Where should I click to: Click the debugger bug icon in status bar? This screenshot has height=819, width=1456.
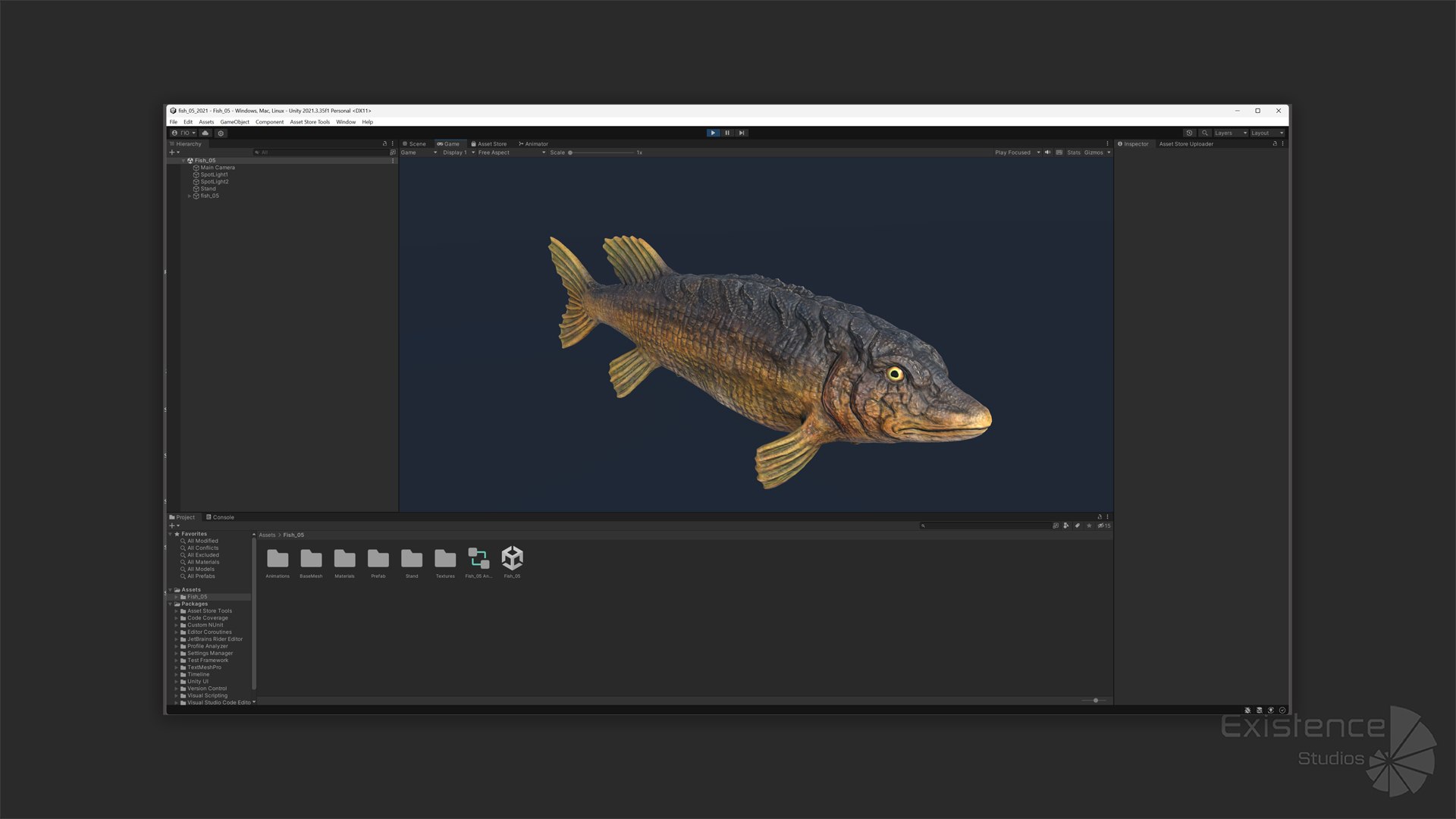pyautogui.click(x=1247, y=711)
